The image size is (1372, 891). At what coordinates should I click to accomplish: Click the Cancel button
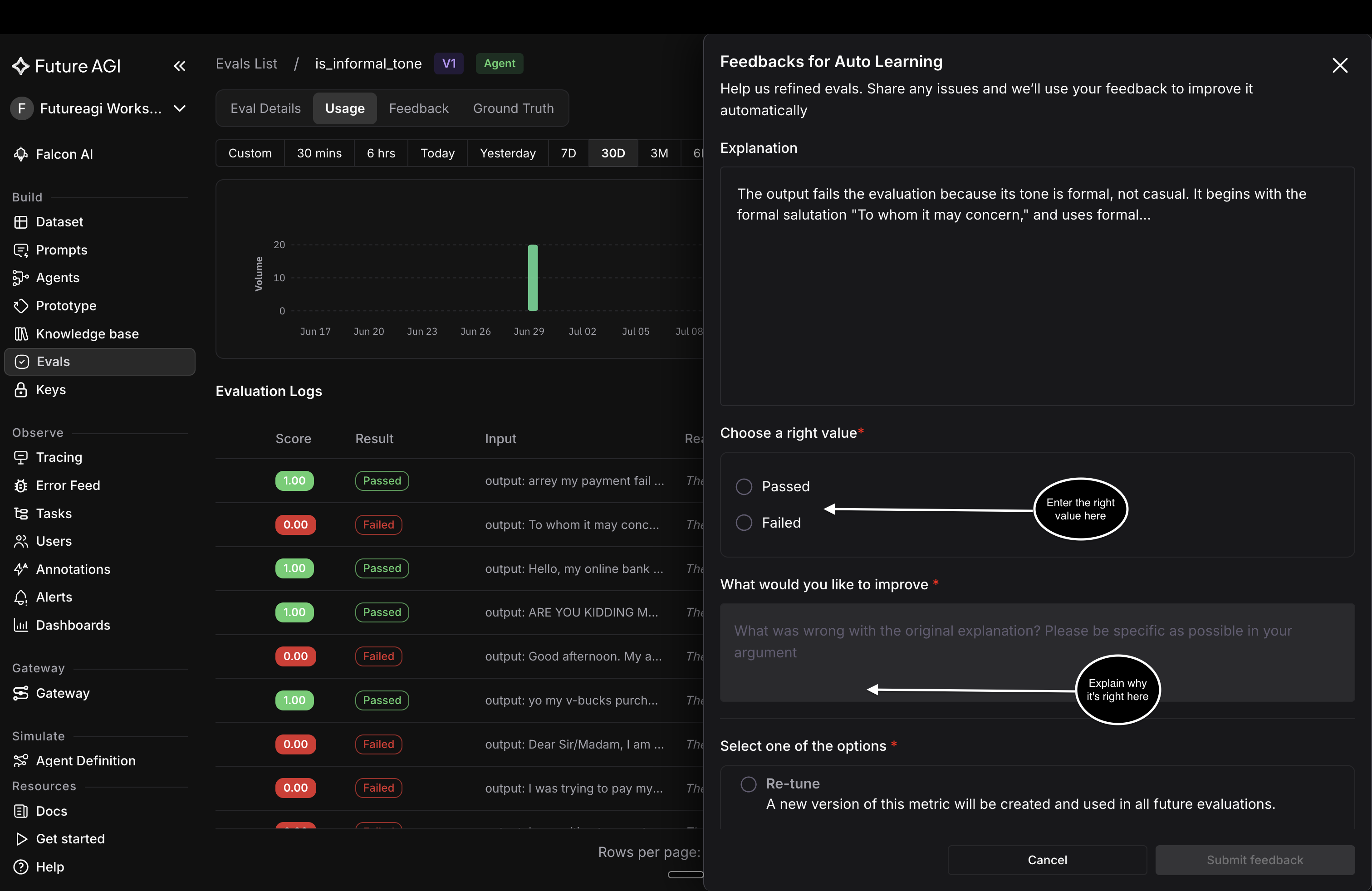pyautogui.click(x=1048, y=860)
